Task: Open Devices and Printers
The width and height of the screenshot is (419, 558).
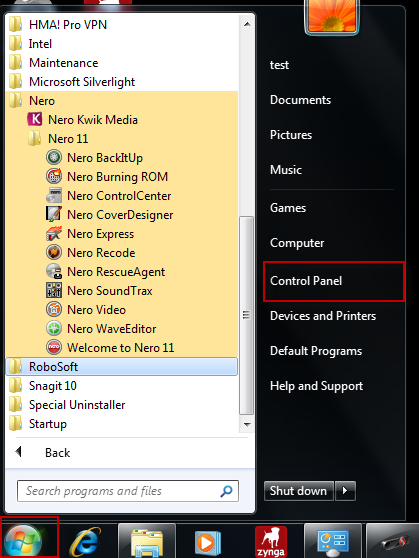Action: (x=323, y=316)
